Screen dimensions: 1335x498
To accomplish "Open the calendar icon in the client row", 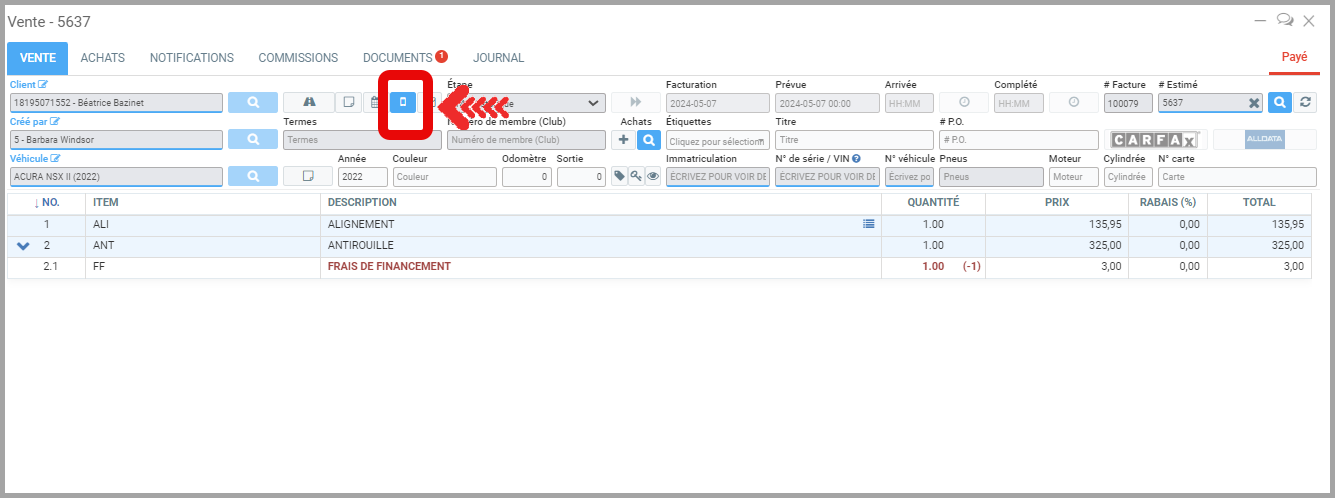I will (374, 102).
